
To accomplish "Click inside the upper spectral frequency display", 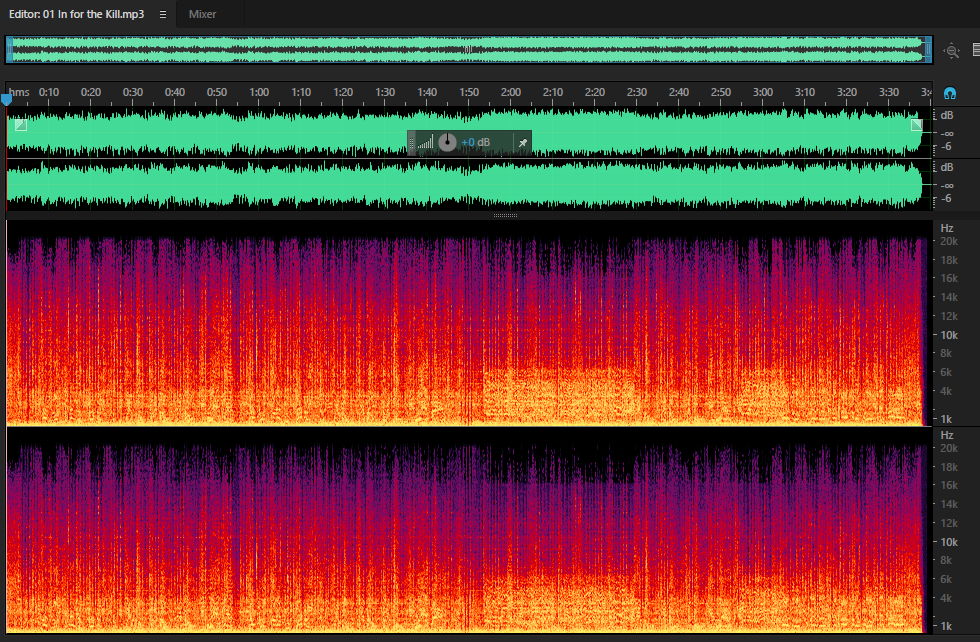I will click(469, 323).
